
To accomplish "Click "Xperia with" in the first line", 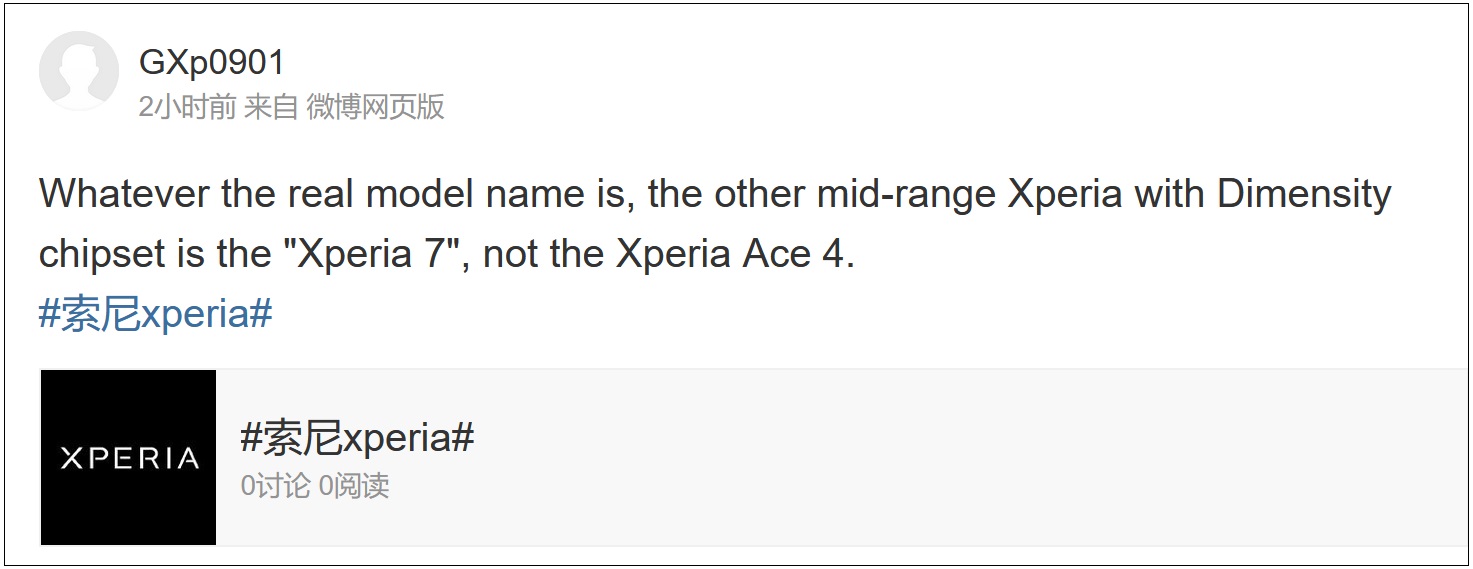I will coord(1107,194).
